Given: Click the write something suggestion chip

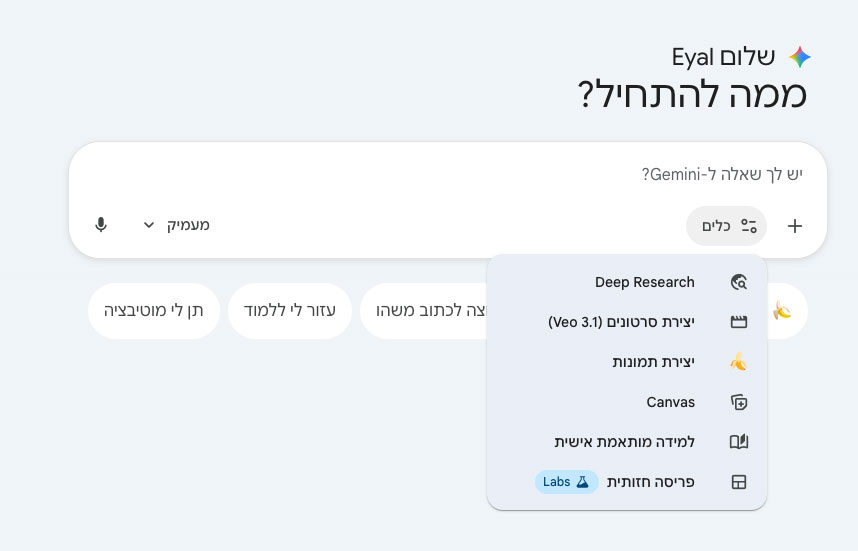Looking at the screenshot, I should (x=425, y=310).
